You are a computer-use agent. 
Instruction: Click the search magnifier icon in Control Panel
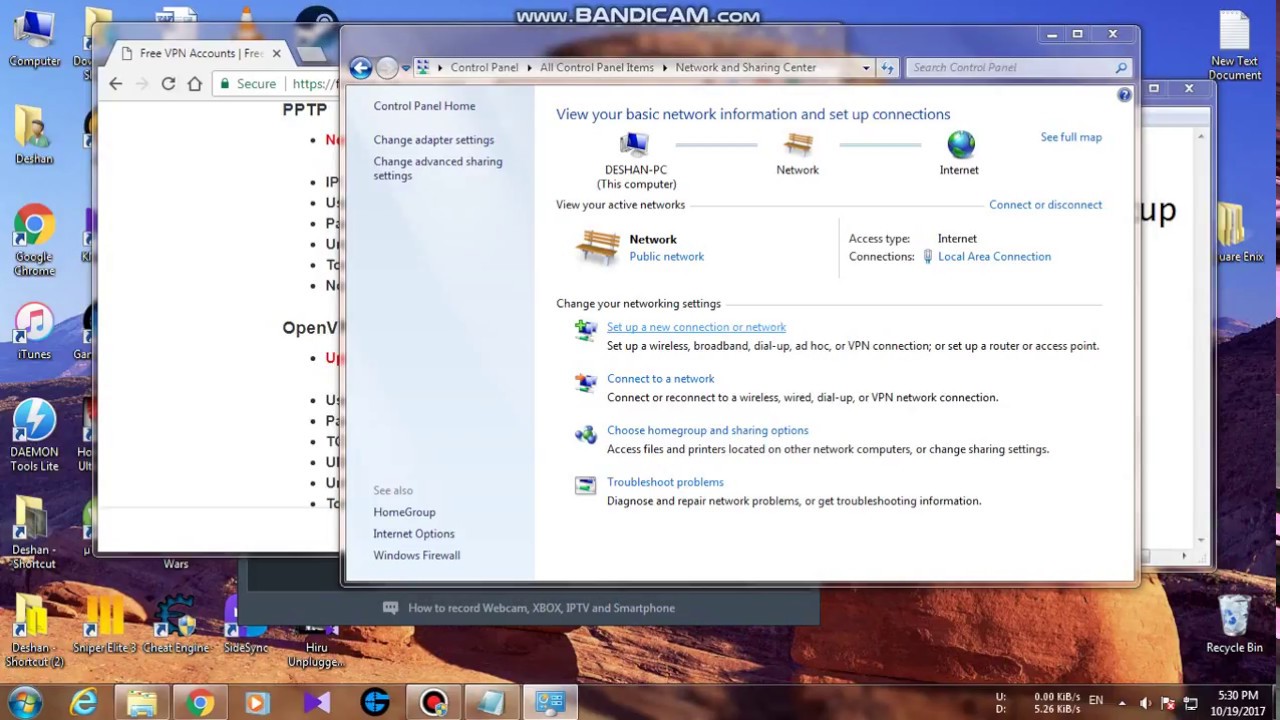pyautogui.click(x=1121, y=68)
